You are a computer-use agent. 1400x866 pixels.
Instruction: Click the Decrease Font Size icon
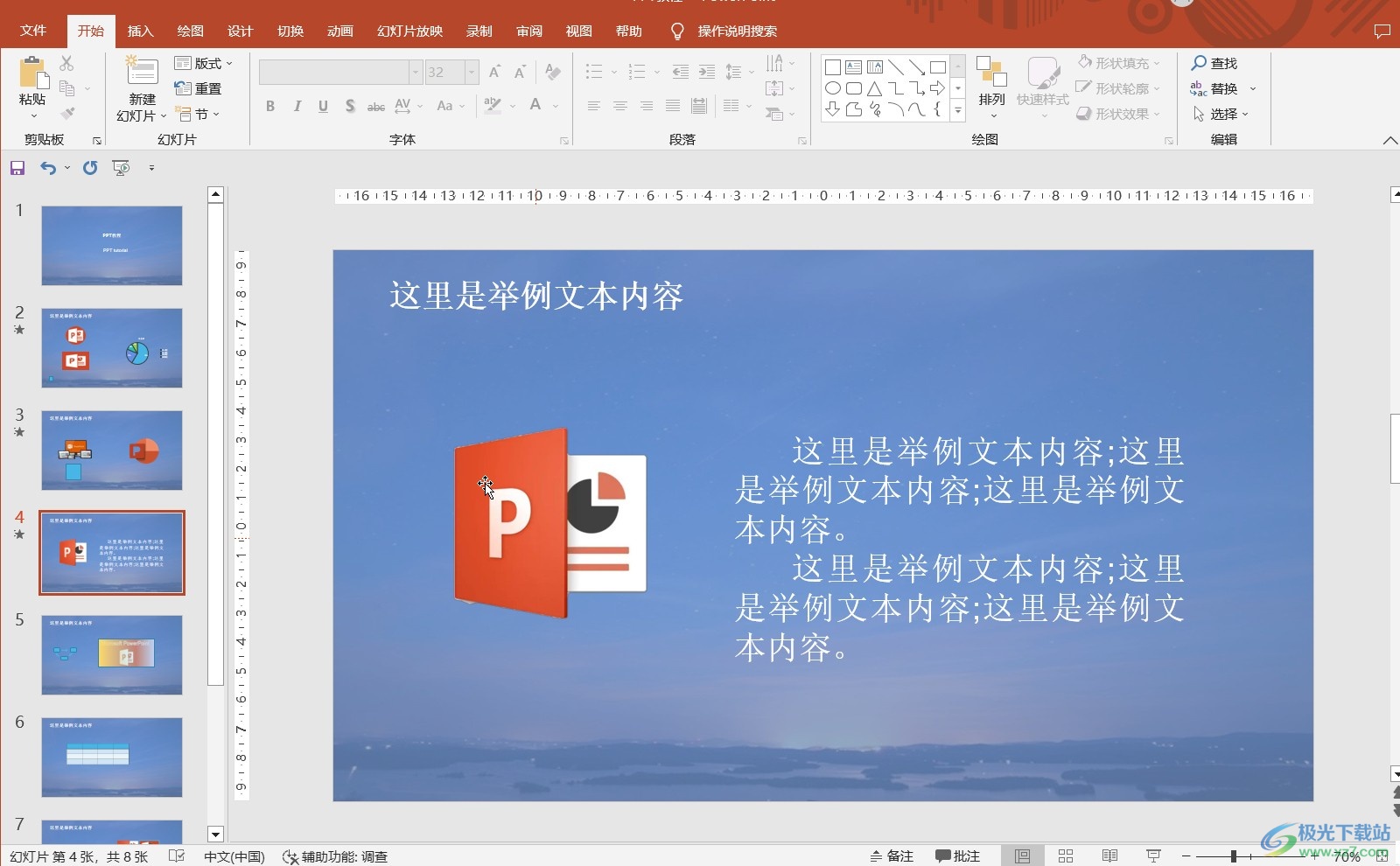point(520,72)
